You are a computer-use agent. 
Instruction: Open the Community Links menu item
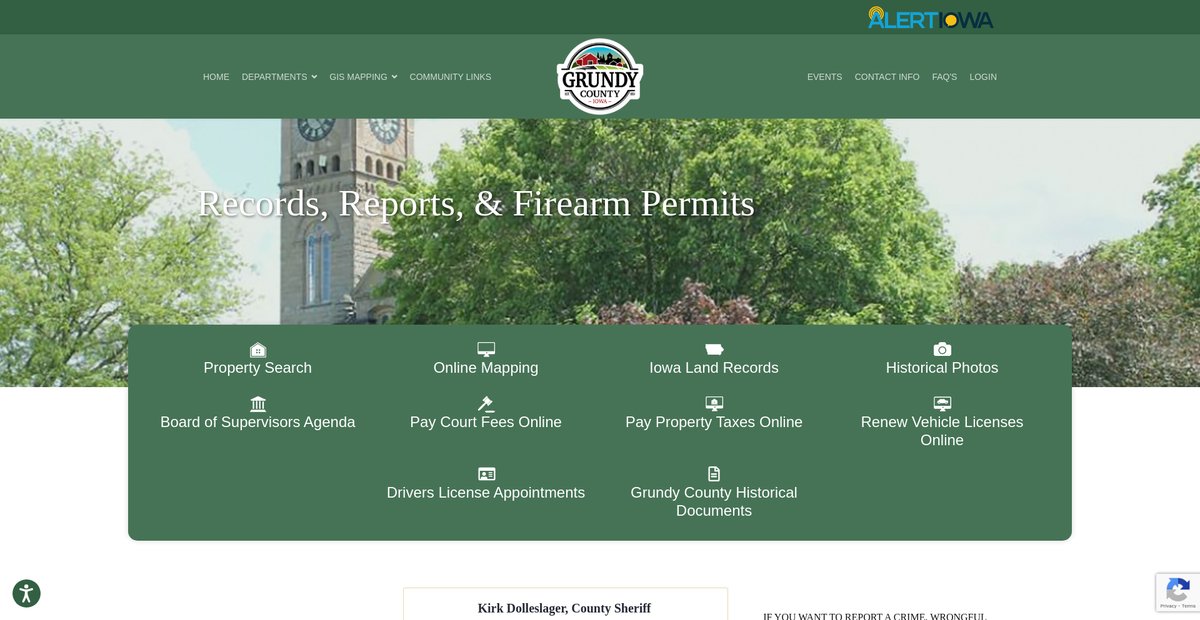450,77
